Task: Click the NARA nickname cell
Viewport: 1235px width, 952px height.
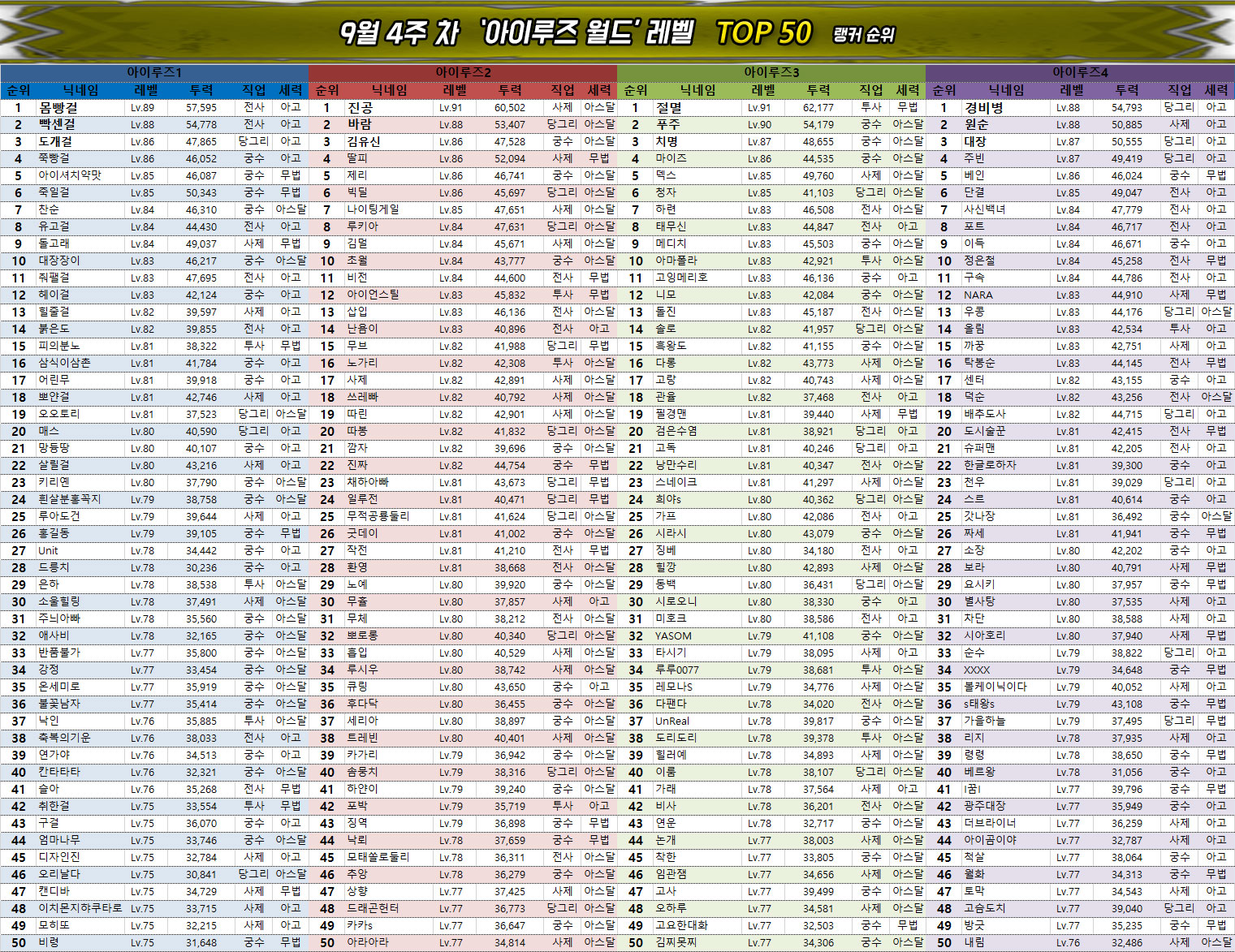Action: point(978,295)
